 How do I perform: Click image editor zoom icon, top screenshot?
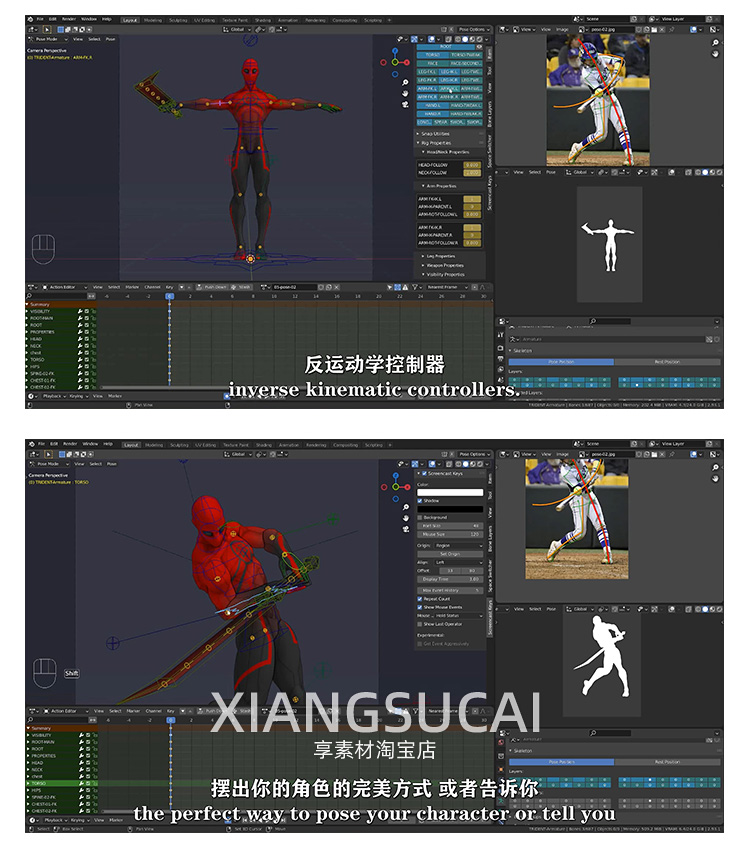(x=715, y=43)
